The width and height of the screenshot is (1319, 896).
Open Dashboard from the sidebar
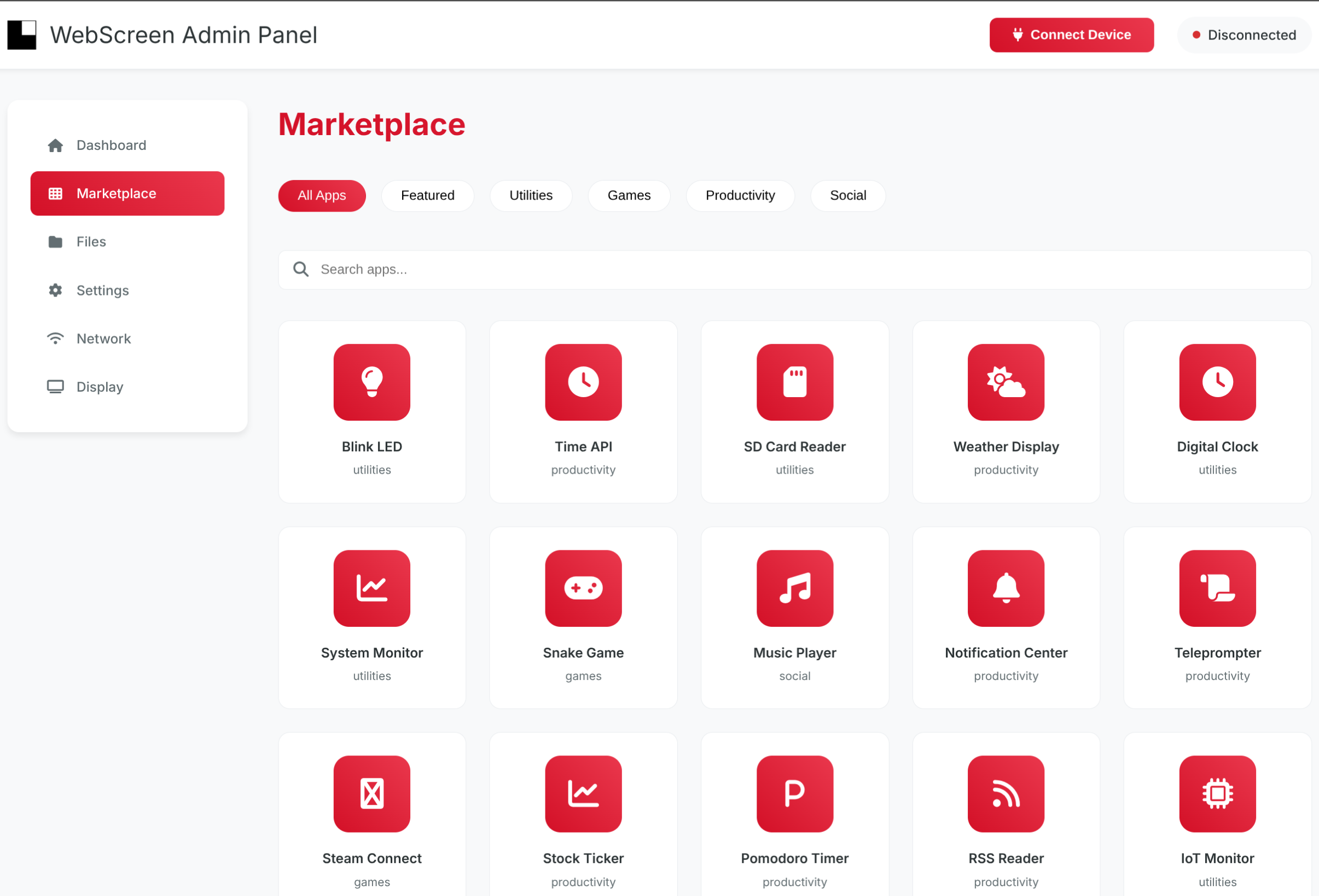[111, 146]
